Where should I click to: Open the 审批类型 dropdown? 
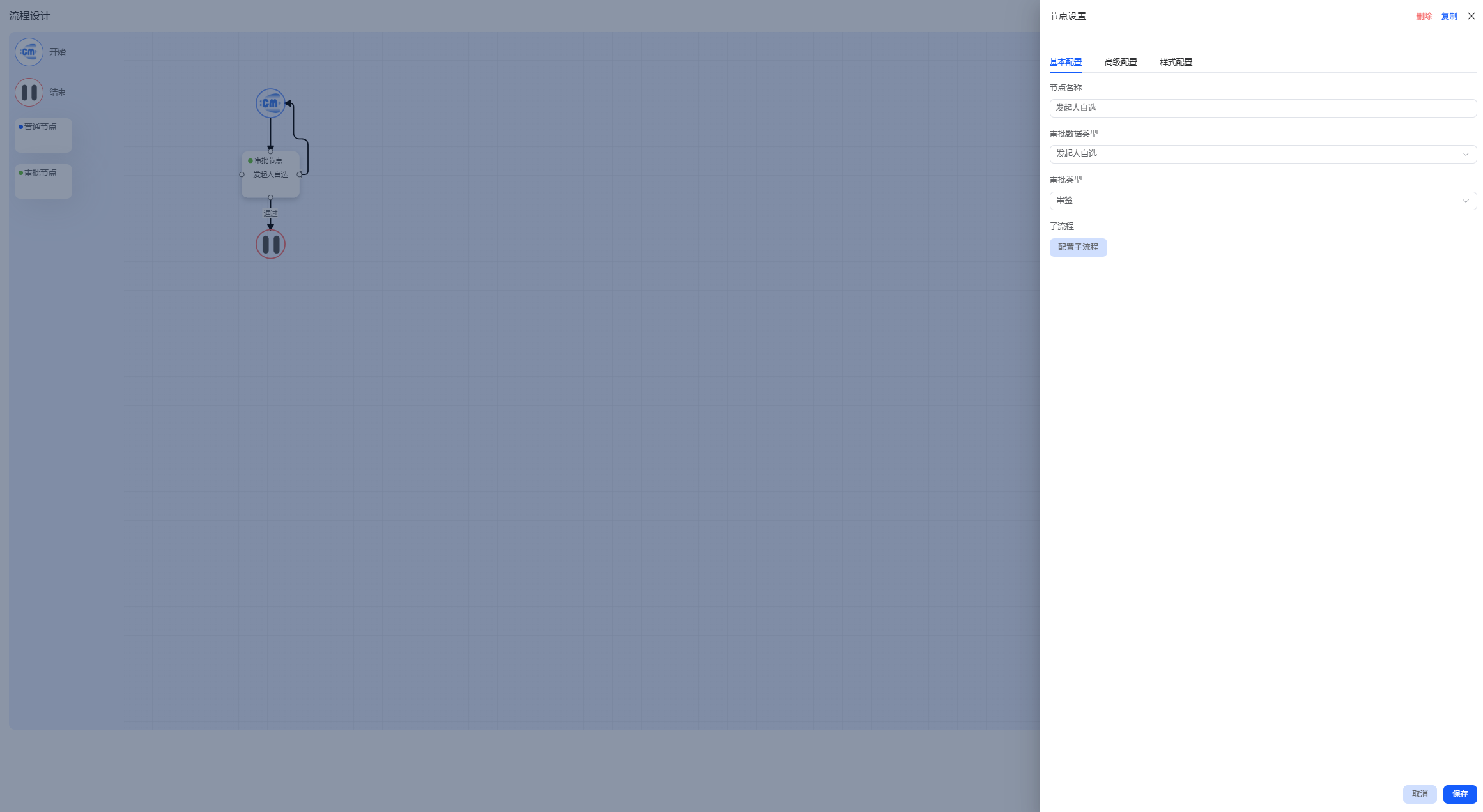coord(1263,201)
